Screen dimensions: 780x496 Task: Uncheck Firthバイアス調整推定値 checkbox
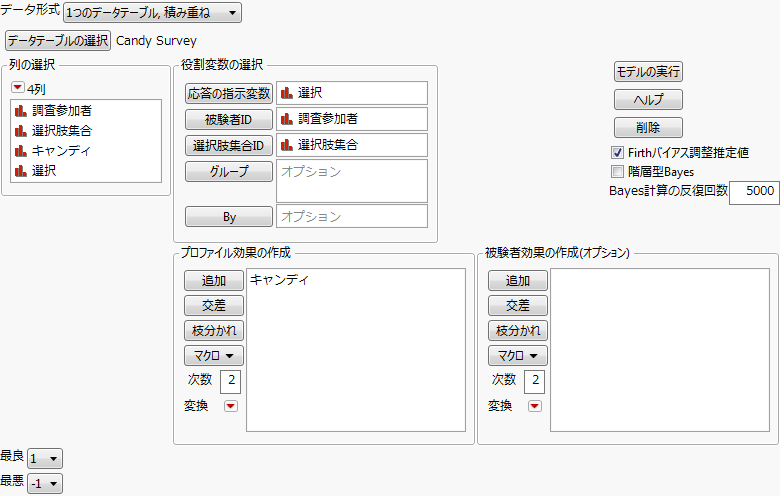[617, 153]
